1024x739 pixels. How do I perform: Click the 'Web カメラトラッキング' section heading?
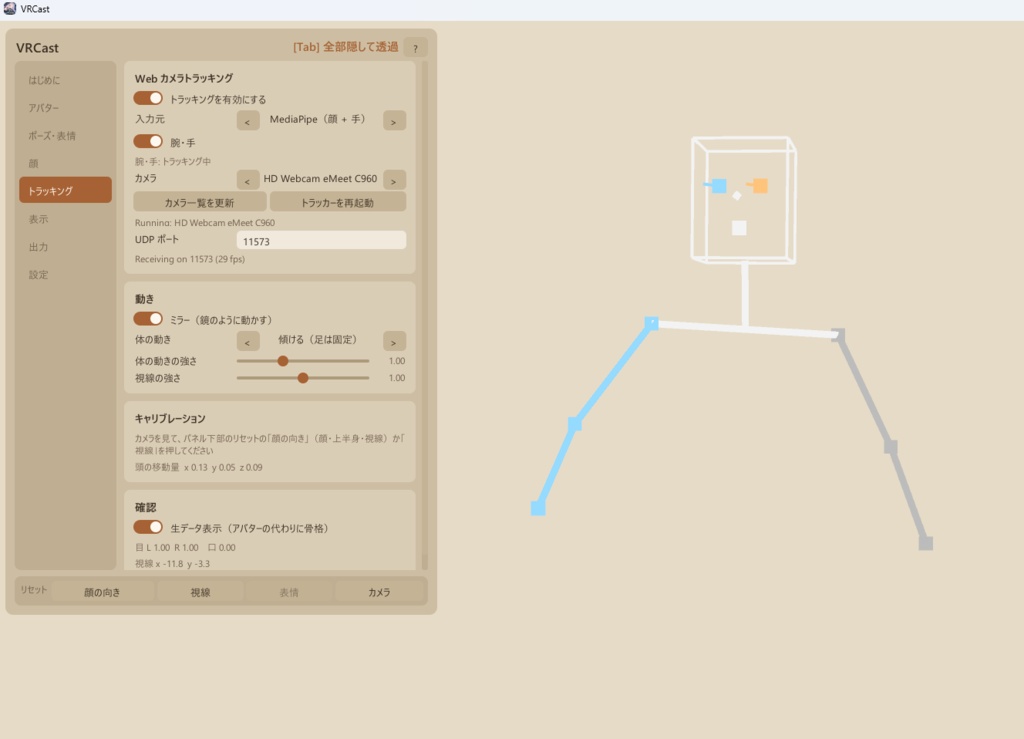(184, 78)
